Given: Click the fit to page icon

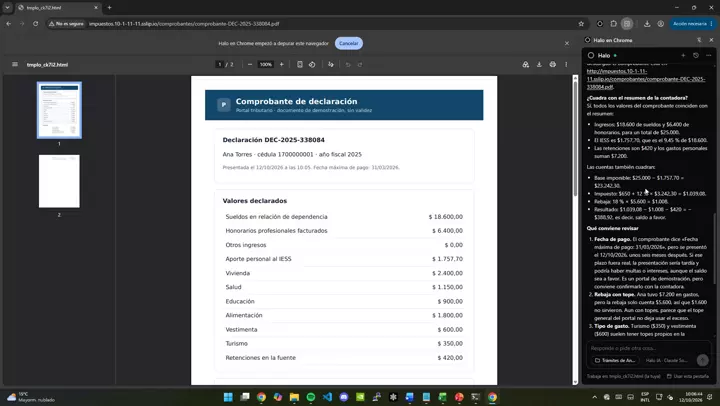Looking at the screenshot, I should [300, 64].
